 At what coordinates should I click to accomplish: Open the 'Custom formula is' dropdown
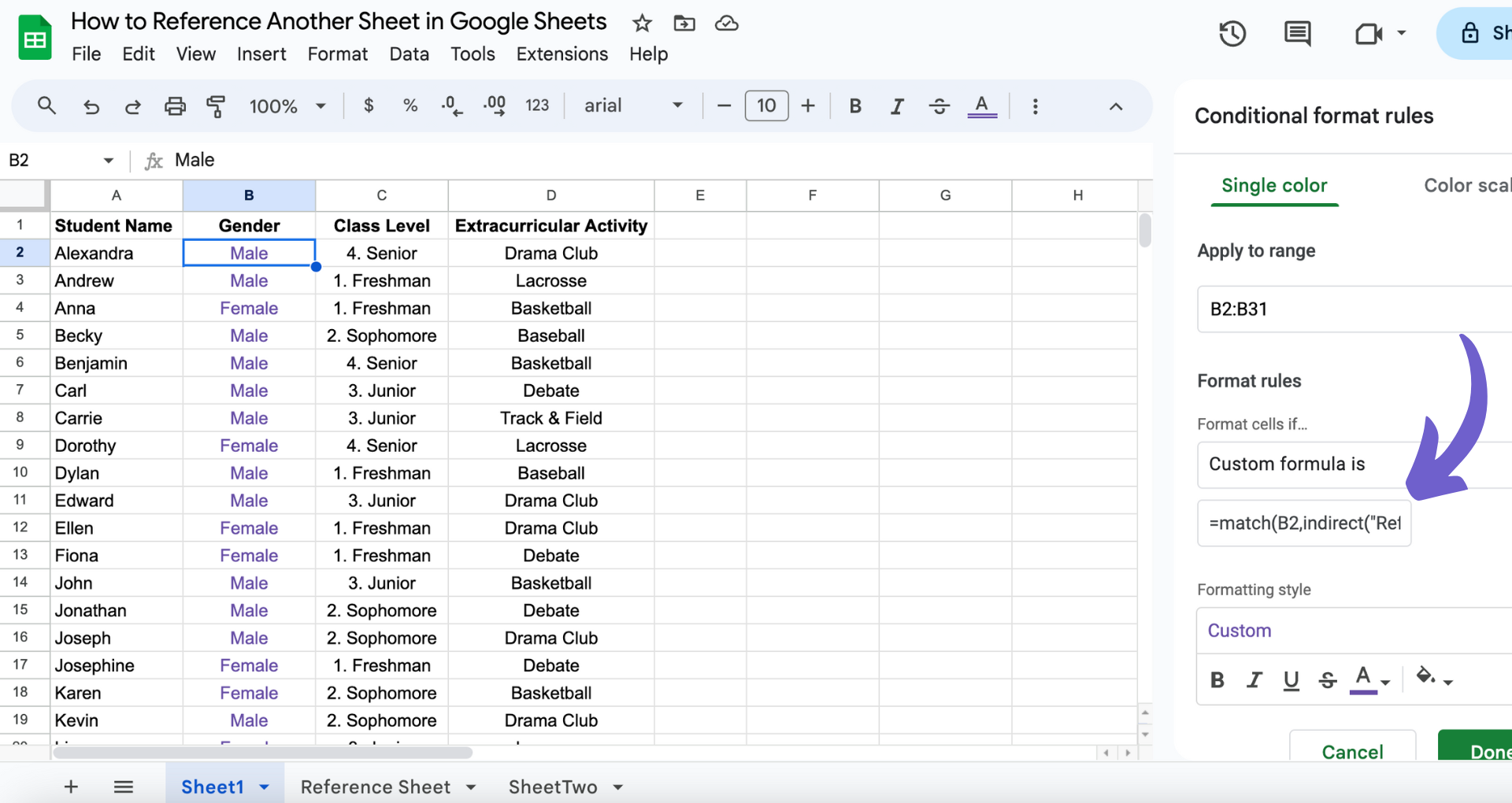pos(1303,464)
